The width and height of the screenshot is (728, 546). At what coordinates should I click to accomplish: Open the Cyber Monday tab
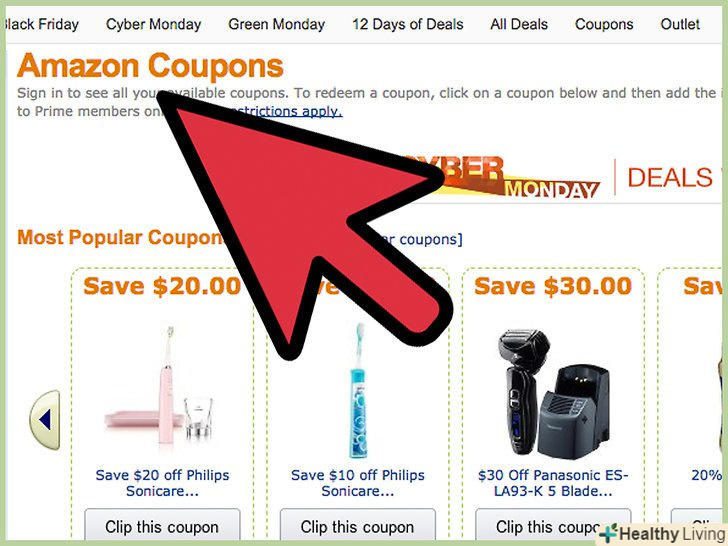(153, 24)
